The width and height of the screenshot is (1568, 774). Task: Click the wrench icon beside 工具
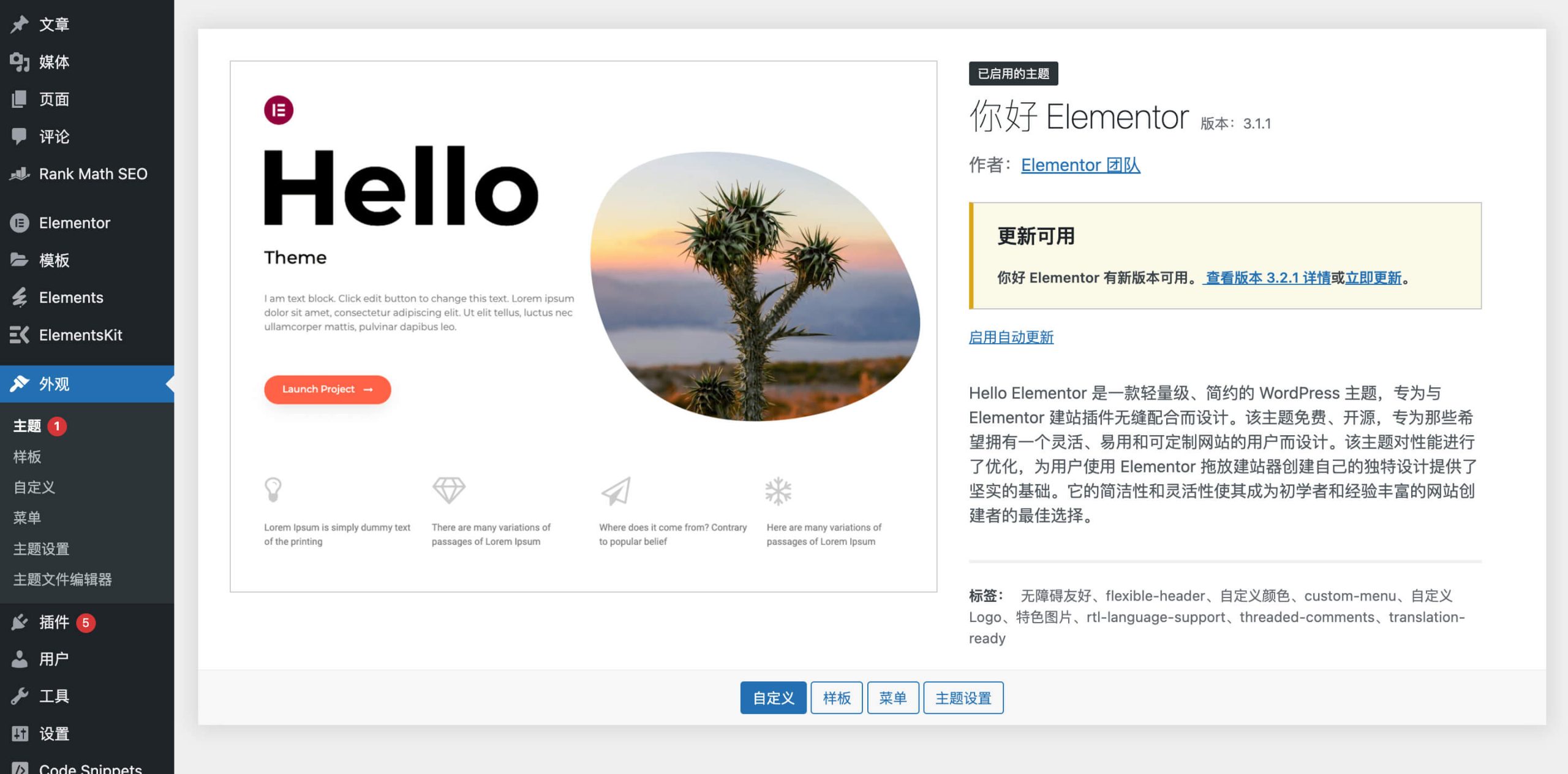[19, 697]
